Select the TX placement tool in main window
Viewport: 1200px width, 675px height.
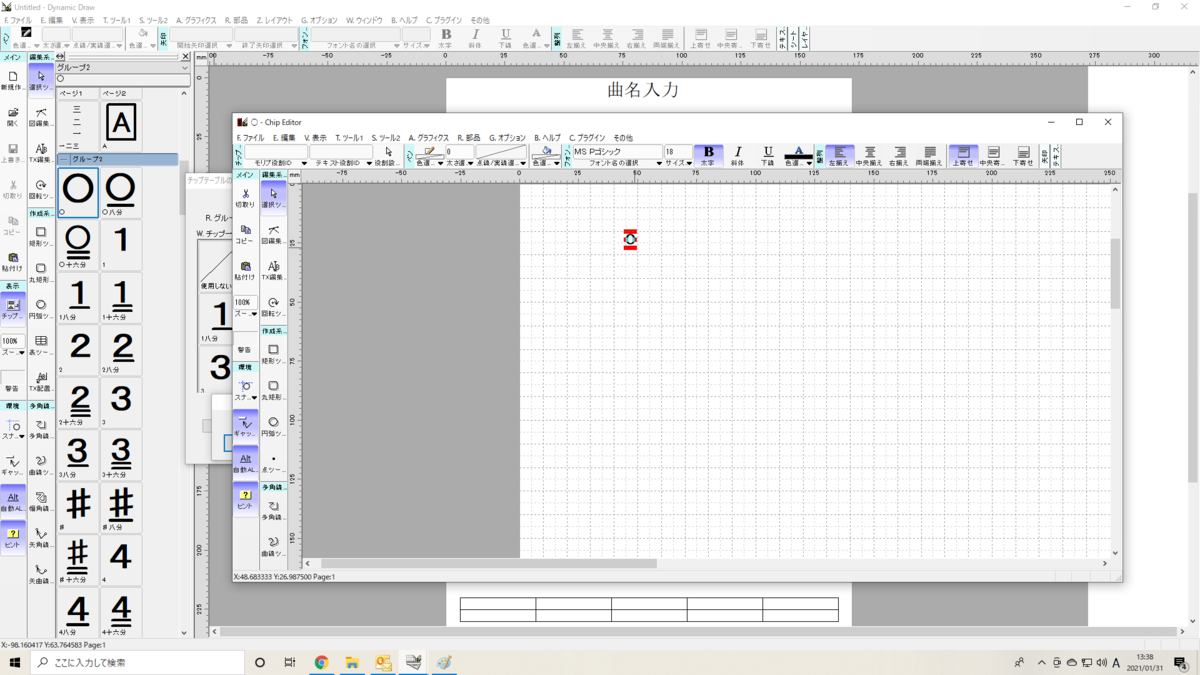41,381
